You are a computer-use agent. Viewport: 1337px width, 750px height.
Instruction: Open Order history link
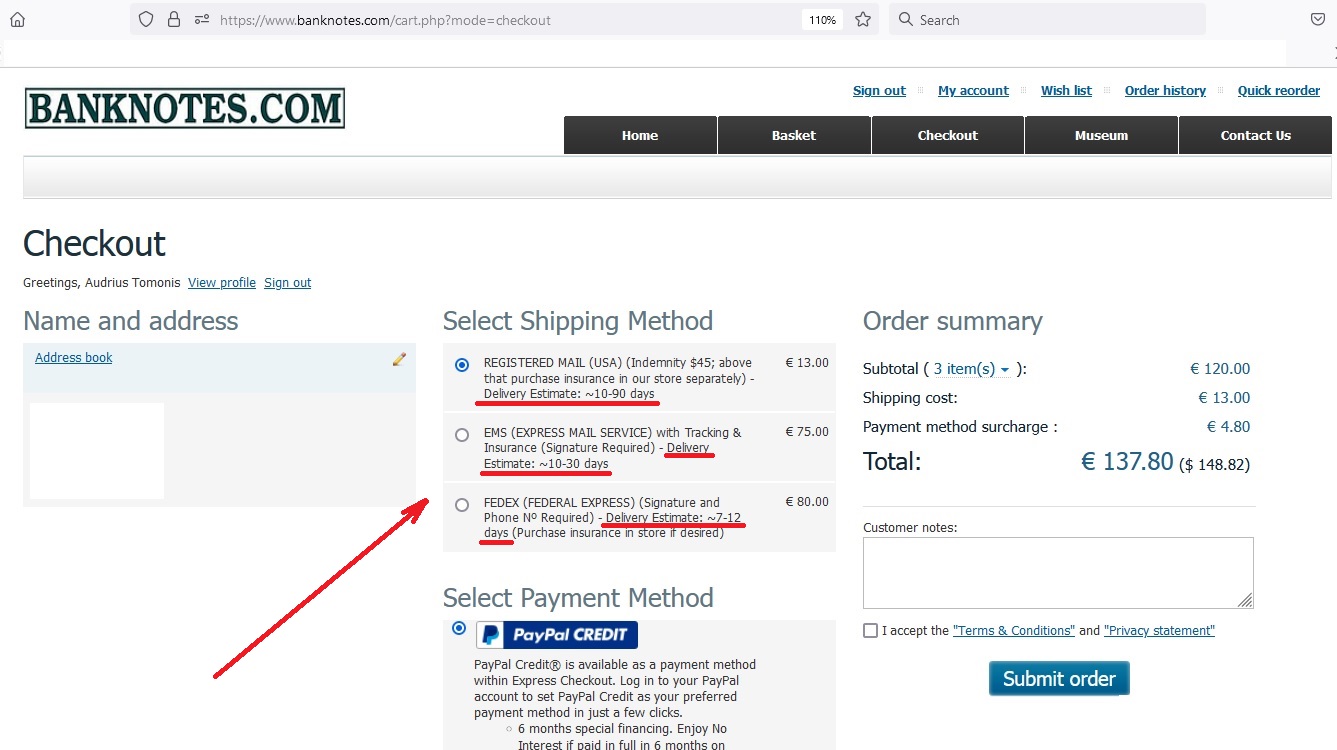[1165, 90]
